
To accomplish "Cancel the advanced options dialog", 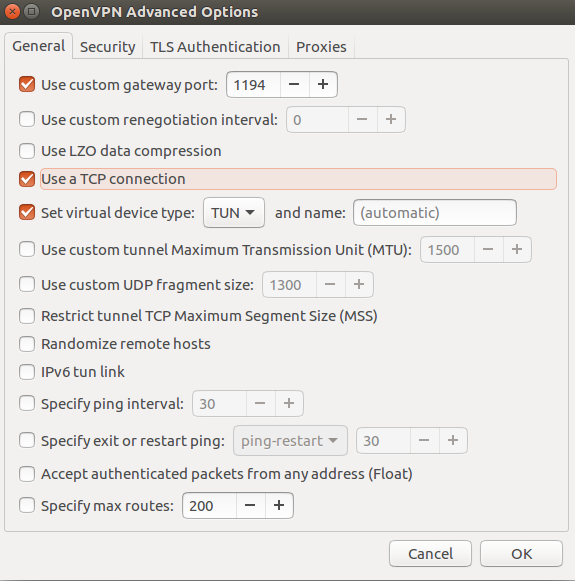I will tap(430, 554).
